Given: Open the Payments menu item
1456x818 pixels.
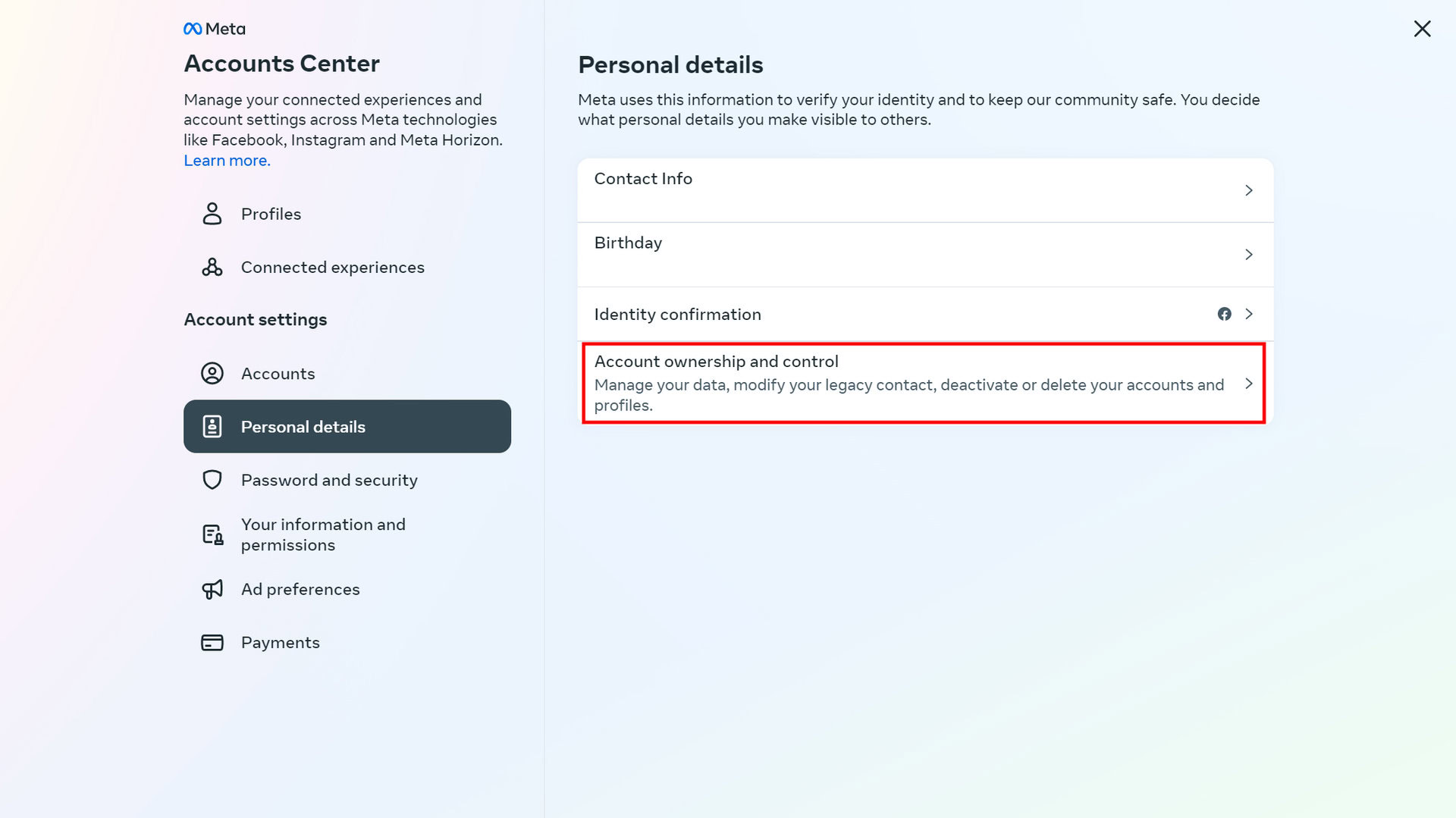Looking at the screenshot, I should (280, 643).
